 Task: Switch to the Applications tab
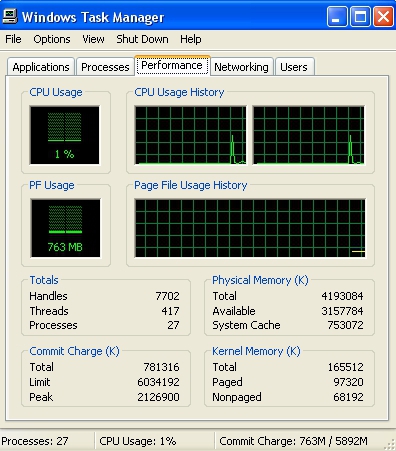click(41, 67)
